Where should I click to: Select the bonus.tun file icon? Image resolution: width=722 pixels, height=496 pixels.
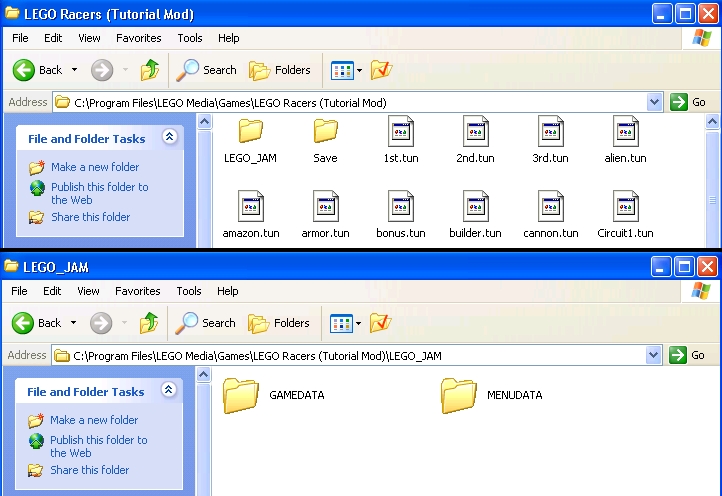coord(401,206)
